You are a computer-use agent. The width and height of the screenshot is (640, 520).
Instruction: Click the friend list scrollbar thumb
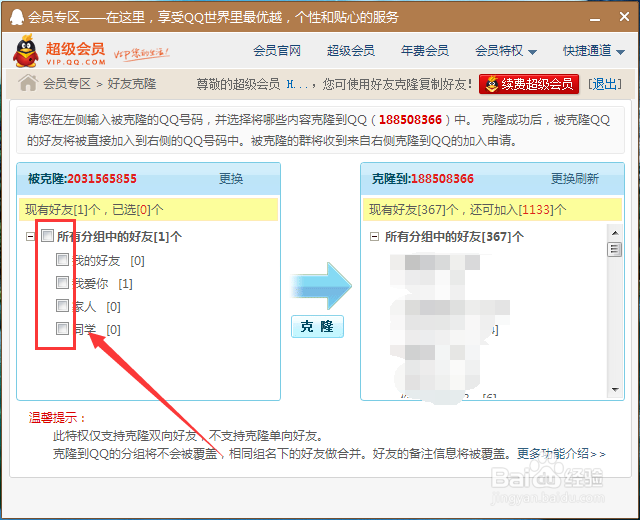click(615, 249)
